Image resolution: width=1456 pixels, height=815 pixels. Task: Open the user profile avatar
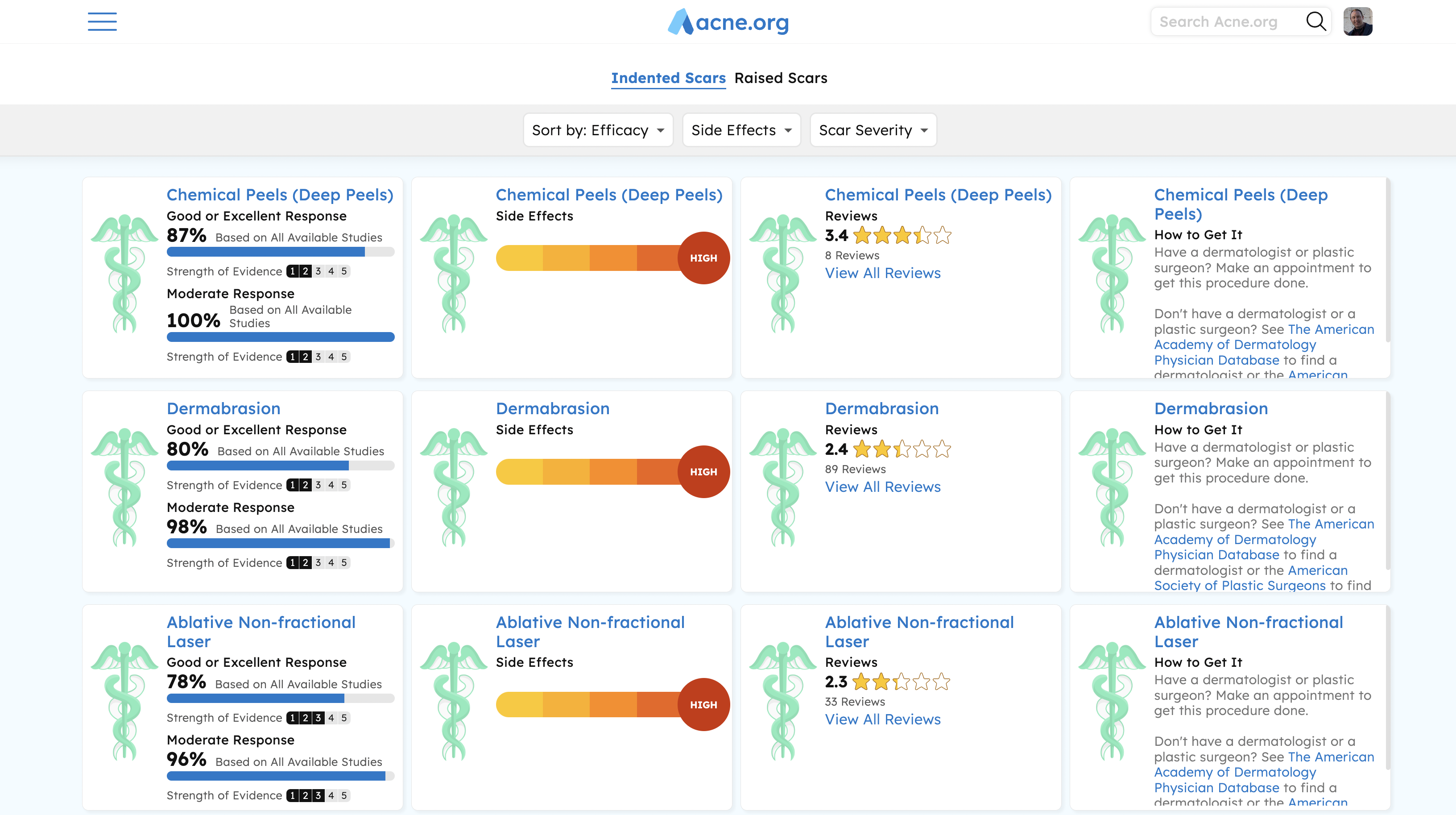(1358, 21)
